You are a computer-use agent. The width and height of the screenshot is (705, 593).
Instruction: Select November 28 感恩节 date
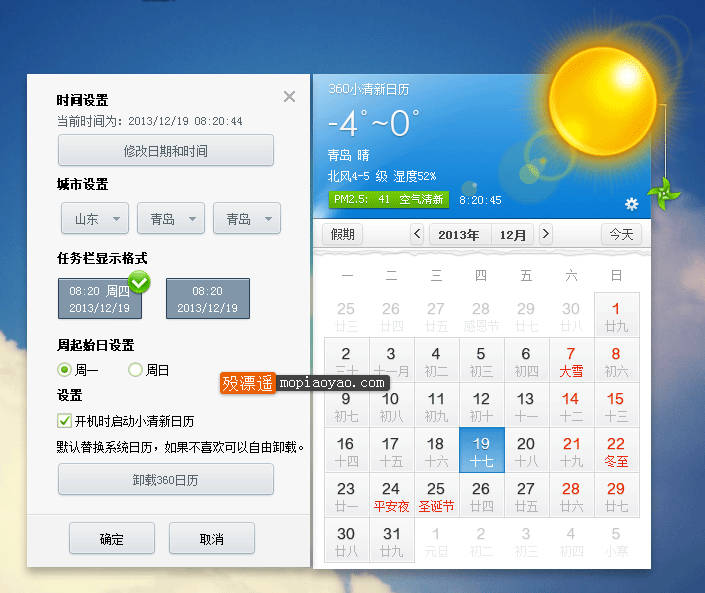[x=482, y=315]
